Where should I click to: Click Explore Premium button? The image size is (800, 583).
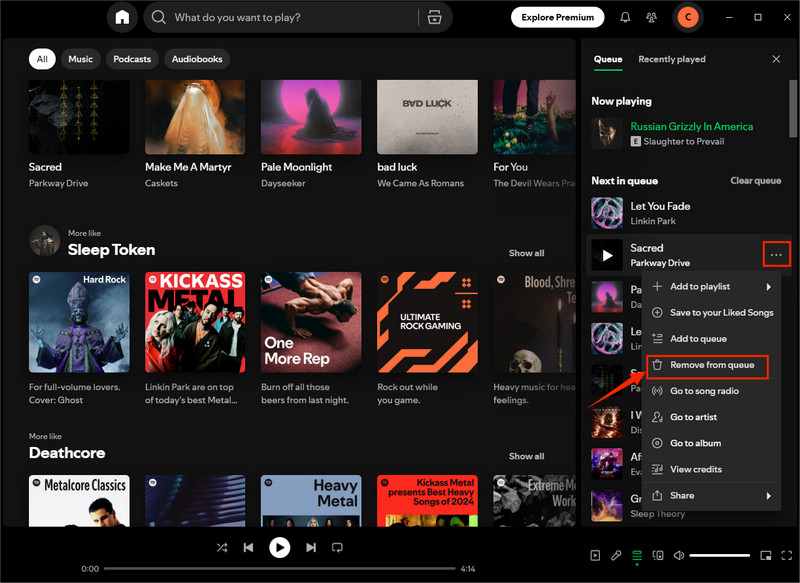coord(558,17)
